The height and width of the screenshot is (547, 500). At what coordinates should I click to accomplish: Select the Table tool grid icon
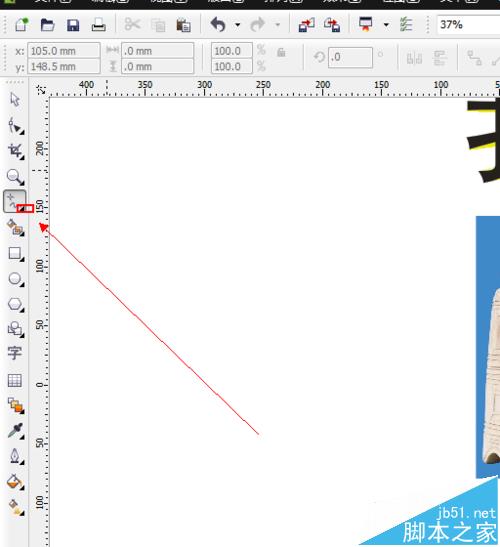15,381
